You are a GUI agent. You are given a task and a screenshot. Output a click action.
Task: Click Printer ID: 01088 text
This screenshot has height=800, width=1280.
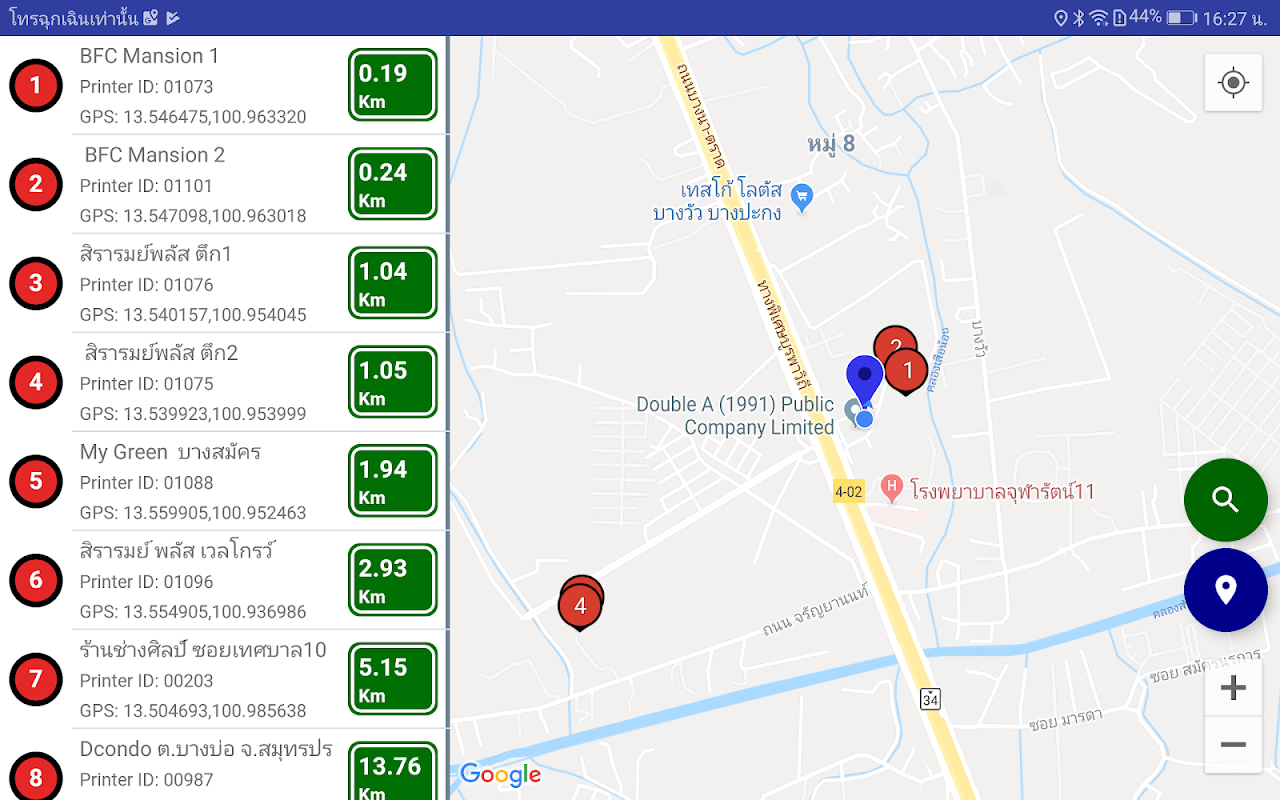click(146, 483)
